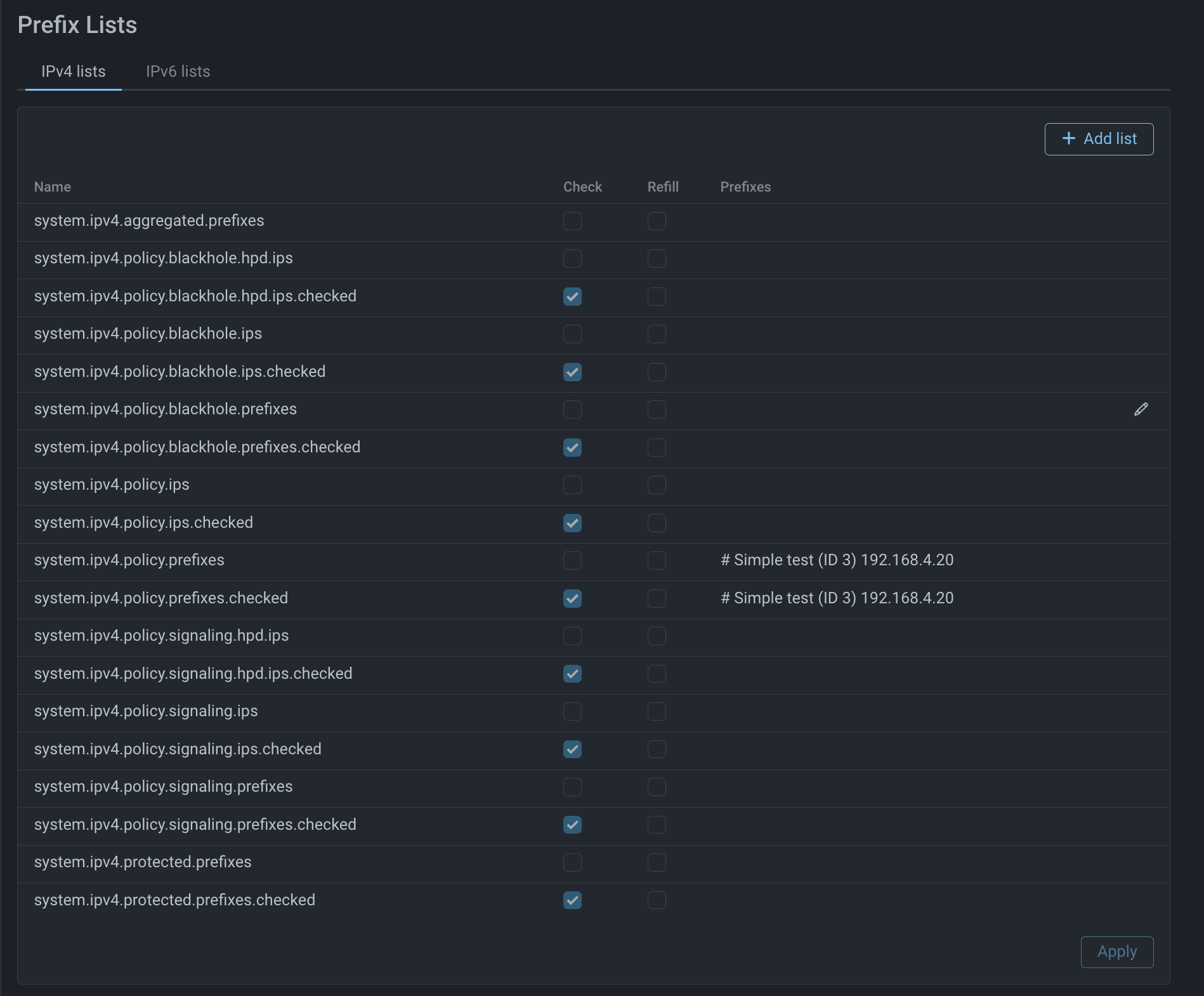
Task: Click the Apply button
Action: (1116, 952)
